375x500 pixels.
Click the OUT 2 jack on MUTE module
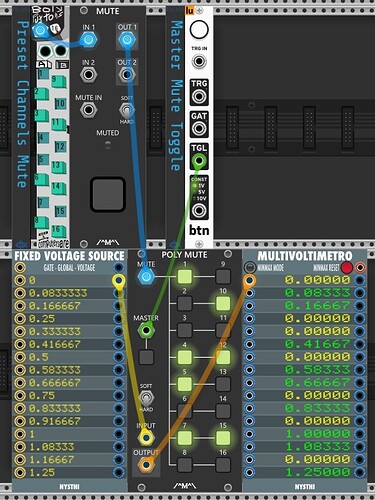tap(126, 75)
